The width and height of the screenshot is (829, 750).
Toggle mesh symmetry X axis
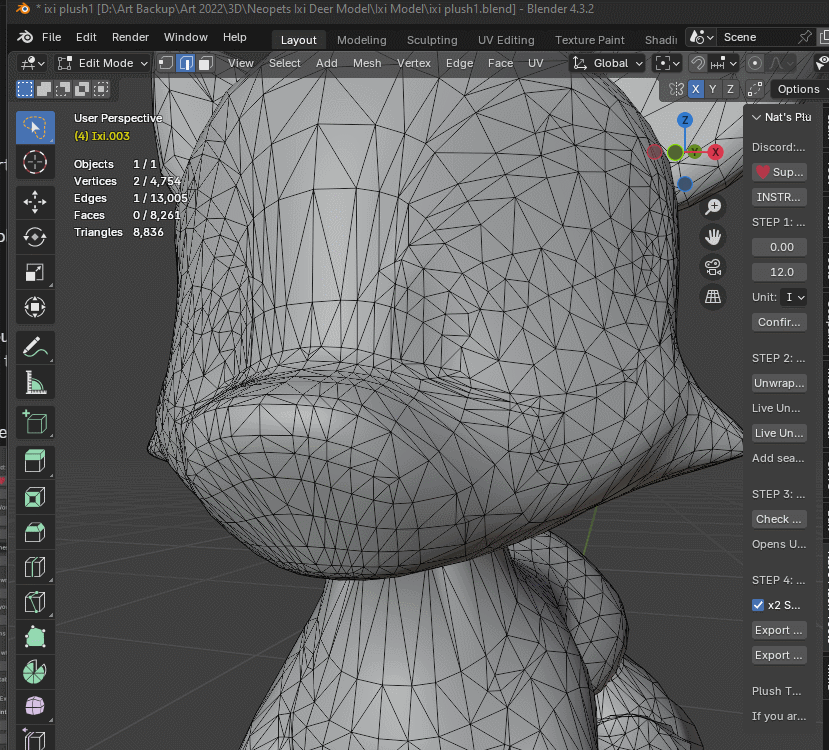(695, 89)
